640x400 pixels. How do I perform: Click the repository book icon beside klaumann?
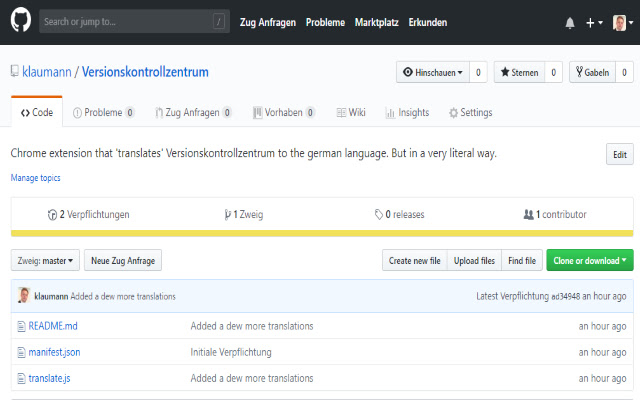(x=15, y=71)
